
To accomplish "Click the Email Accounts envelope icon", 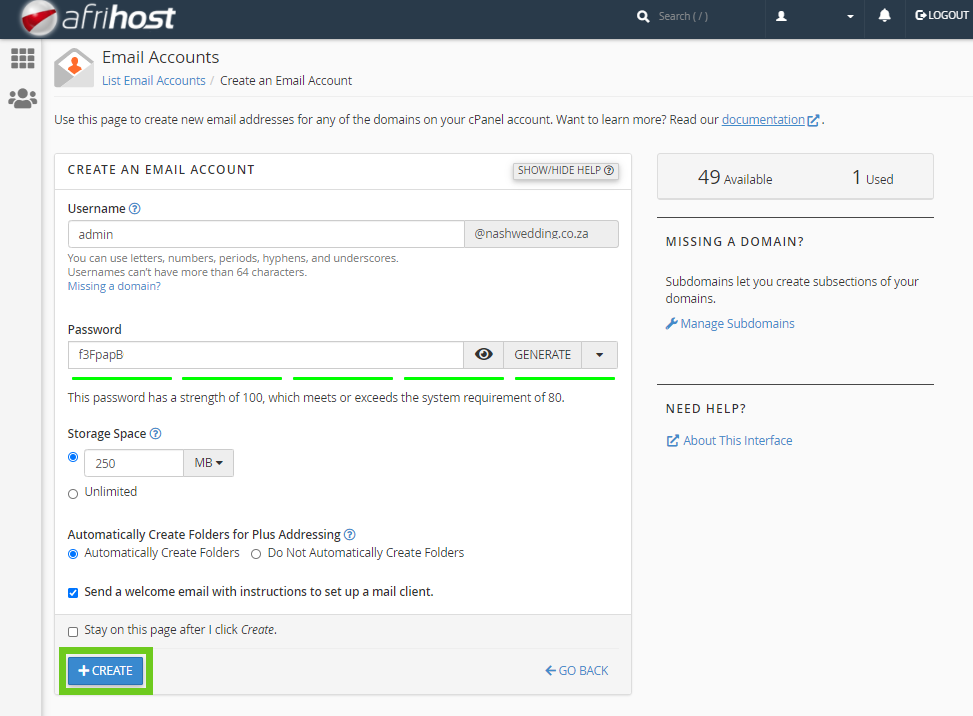I will (x=74, y=68).
